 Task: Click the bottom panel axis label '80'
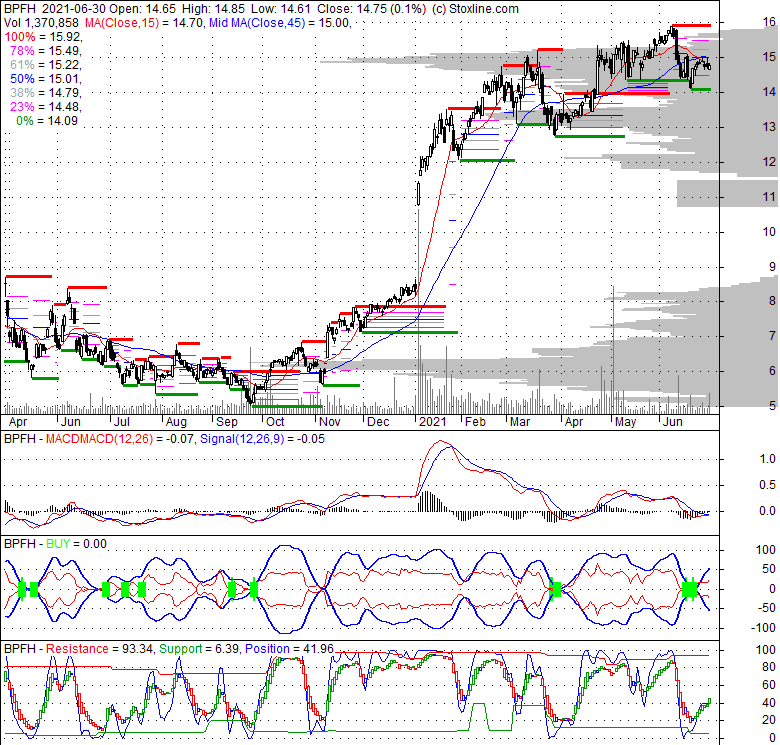(769, 667)
